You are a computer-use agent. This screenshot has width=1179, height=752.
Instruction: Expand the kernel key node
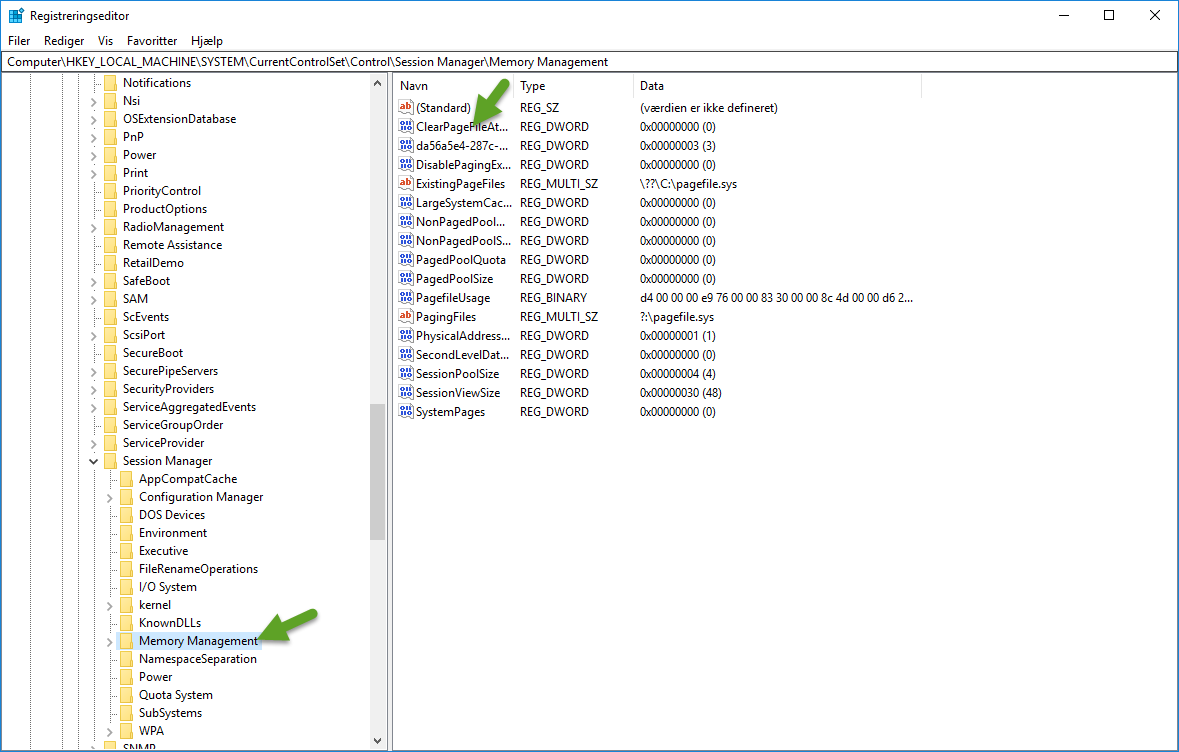click(x=109, y=605)
